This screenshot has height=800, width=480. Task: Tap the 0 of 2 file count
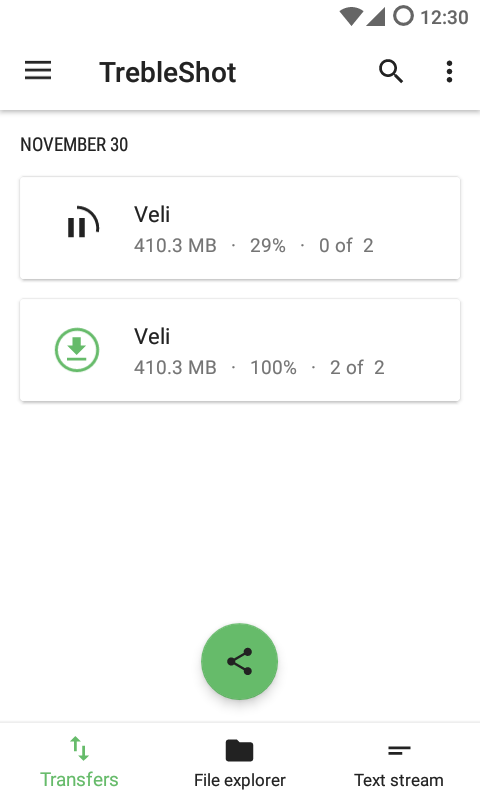(x=346, y=245)
